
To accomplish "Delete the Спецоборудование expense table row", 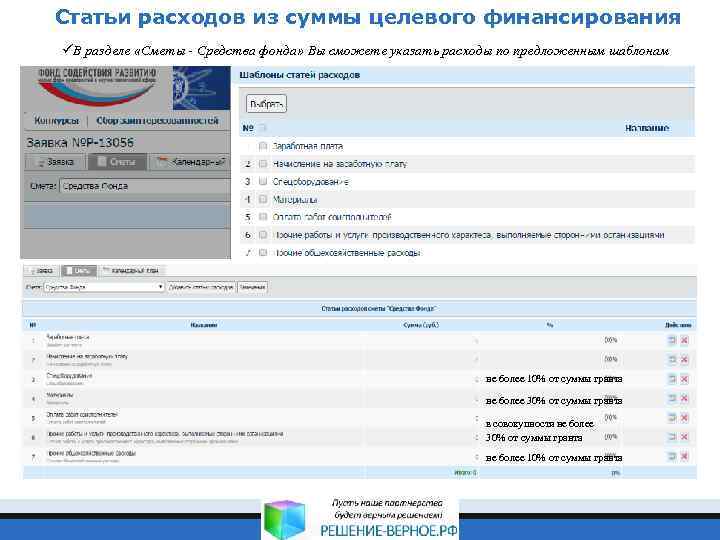I will (x=684, y=379).
